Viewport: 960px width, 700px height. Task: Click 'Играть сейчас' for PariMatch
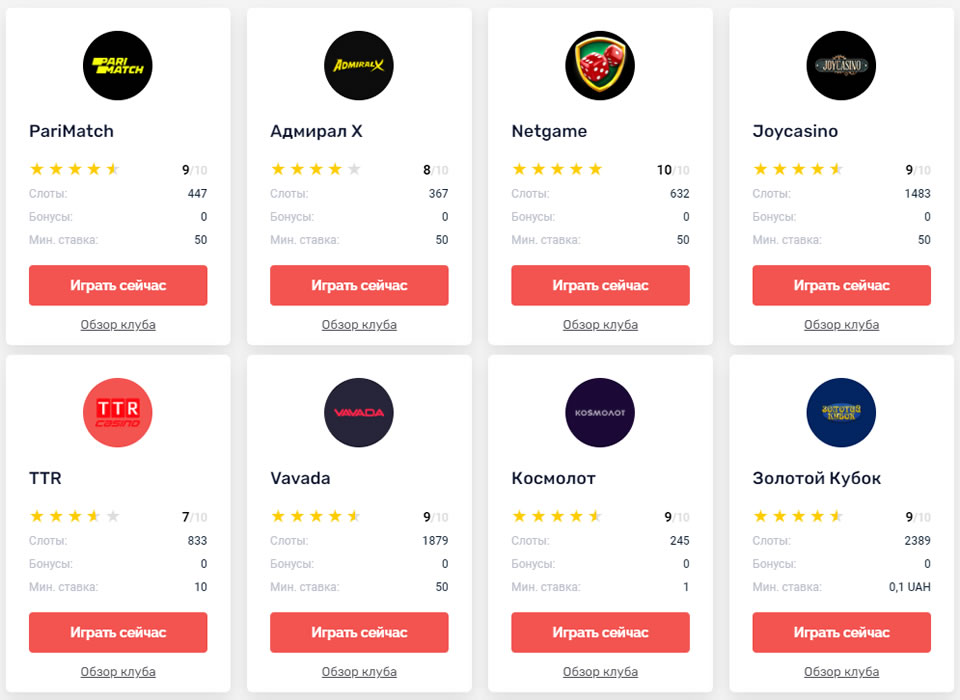point(118,285)
